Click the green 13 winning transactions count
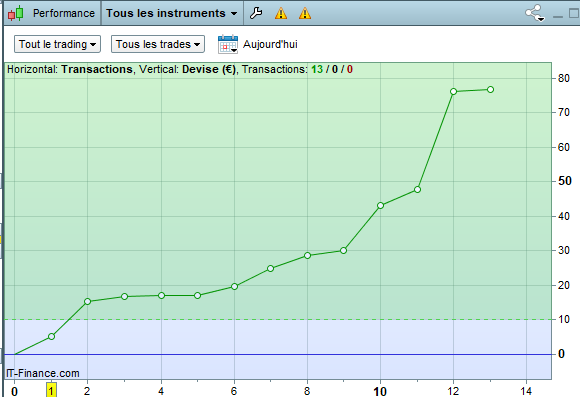This screenshot has height=397, width=580. [x=317, y=69]
